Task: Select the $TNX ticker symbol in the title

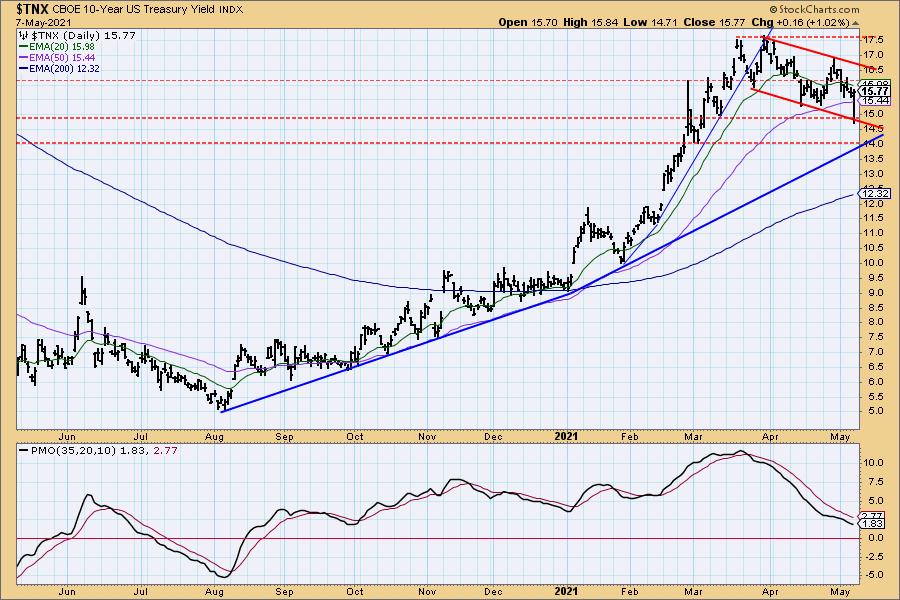Action: pos(33,9)
